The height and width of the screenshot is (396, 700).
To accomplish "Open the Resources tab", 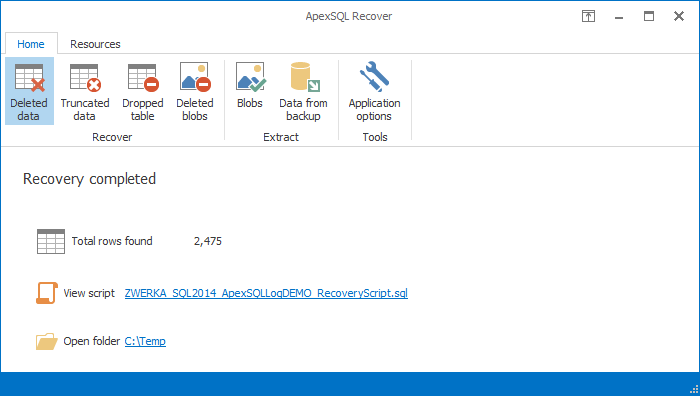I will coord(95,44).
